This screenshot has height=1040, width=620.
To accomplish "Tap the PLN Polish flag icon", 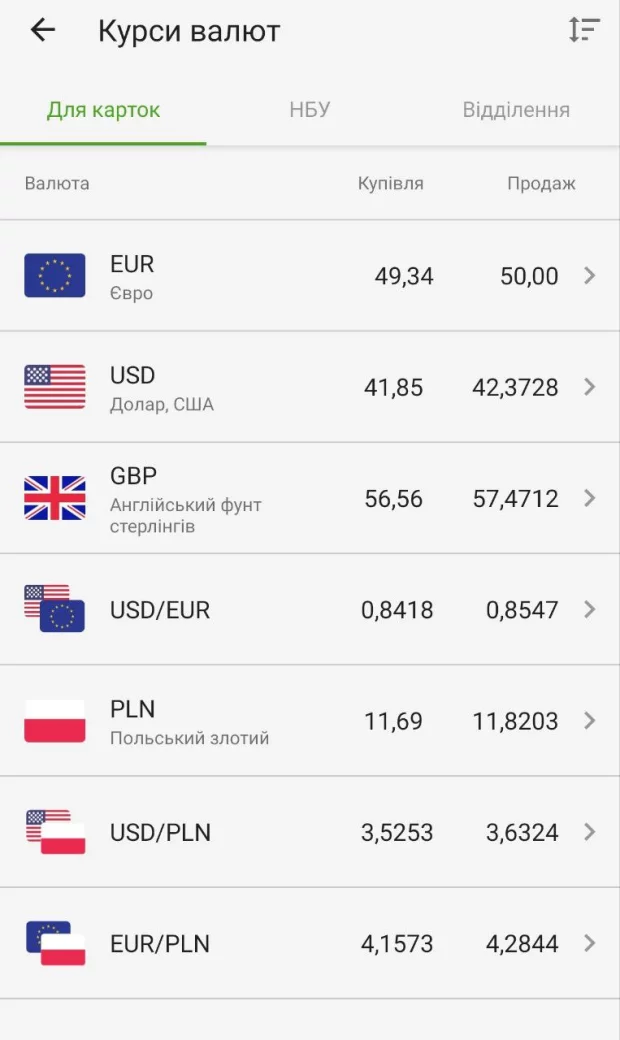I will point(55,721).
